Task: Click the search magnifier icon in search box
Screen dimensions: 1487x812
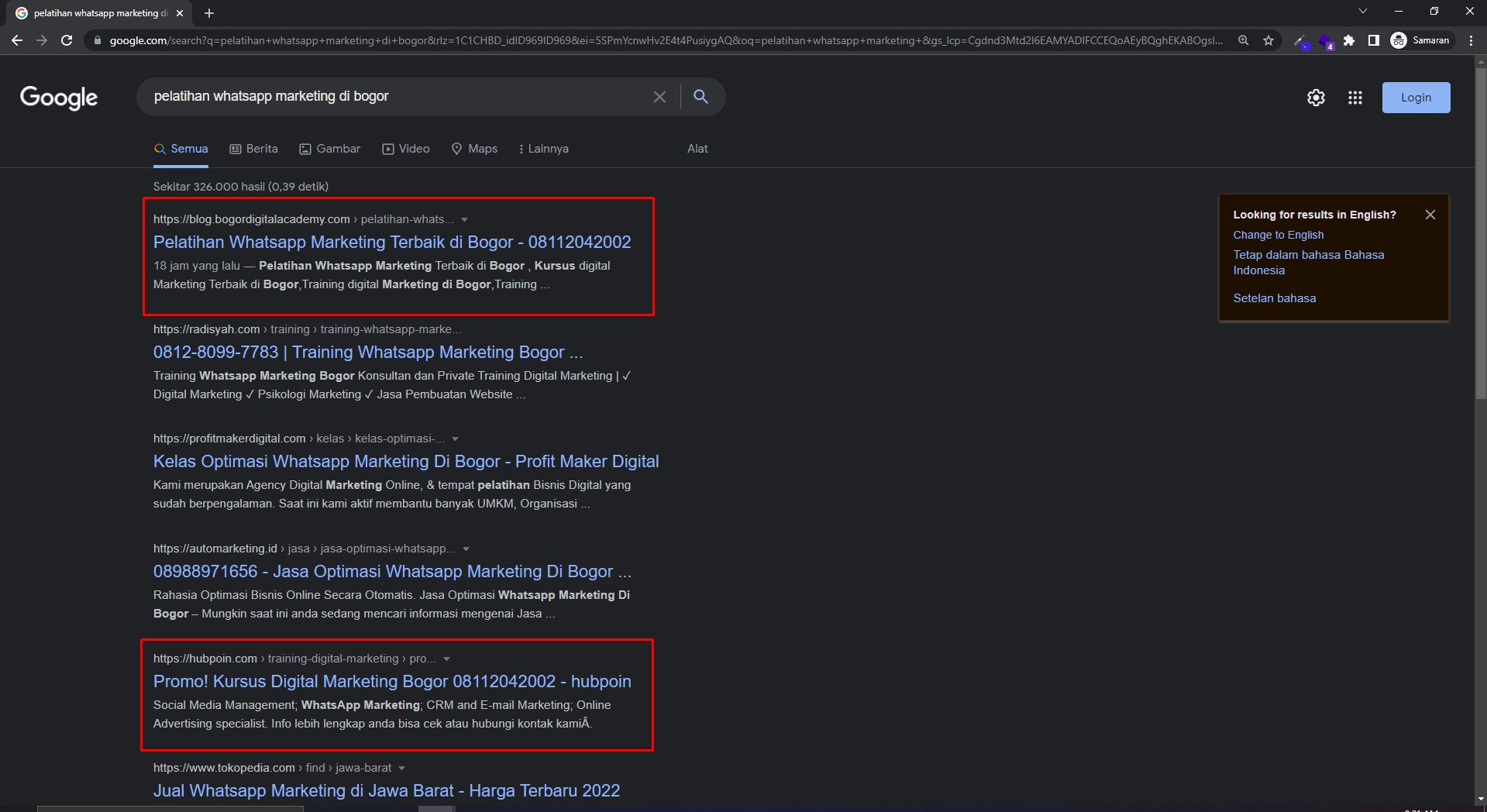Action: 700,97
